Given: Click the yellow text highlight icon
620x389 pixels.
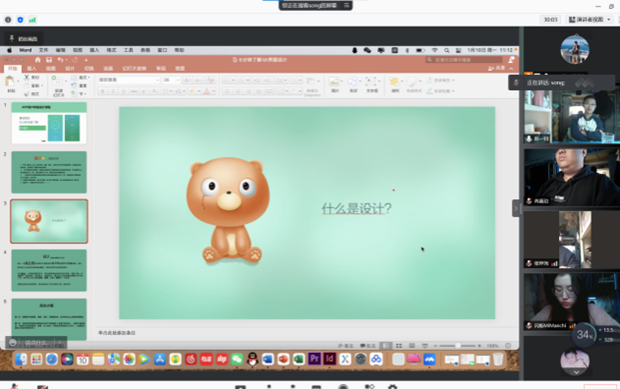Looking at the screenshot, I should [x=192, y=91].
